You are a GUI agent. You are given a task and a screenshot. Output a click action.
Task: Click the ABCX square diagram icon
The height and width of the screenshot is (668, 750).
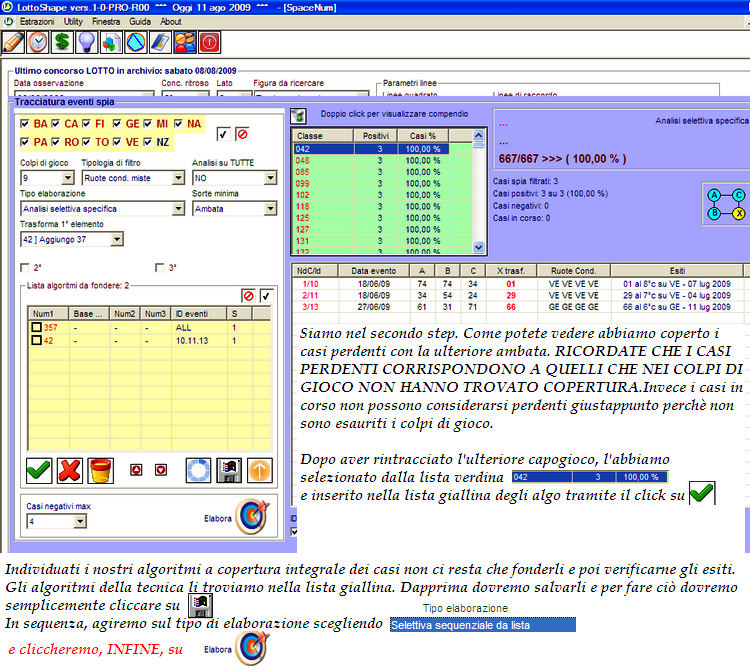(x=726, y=204)
